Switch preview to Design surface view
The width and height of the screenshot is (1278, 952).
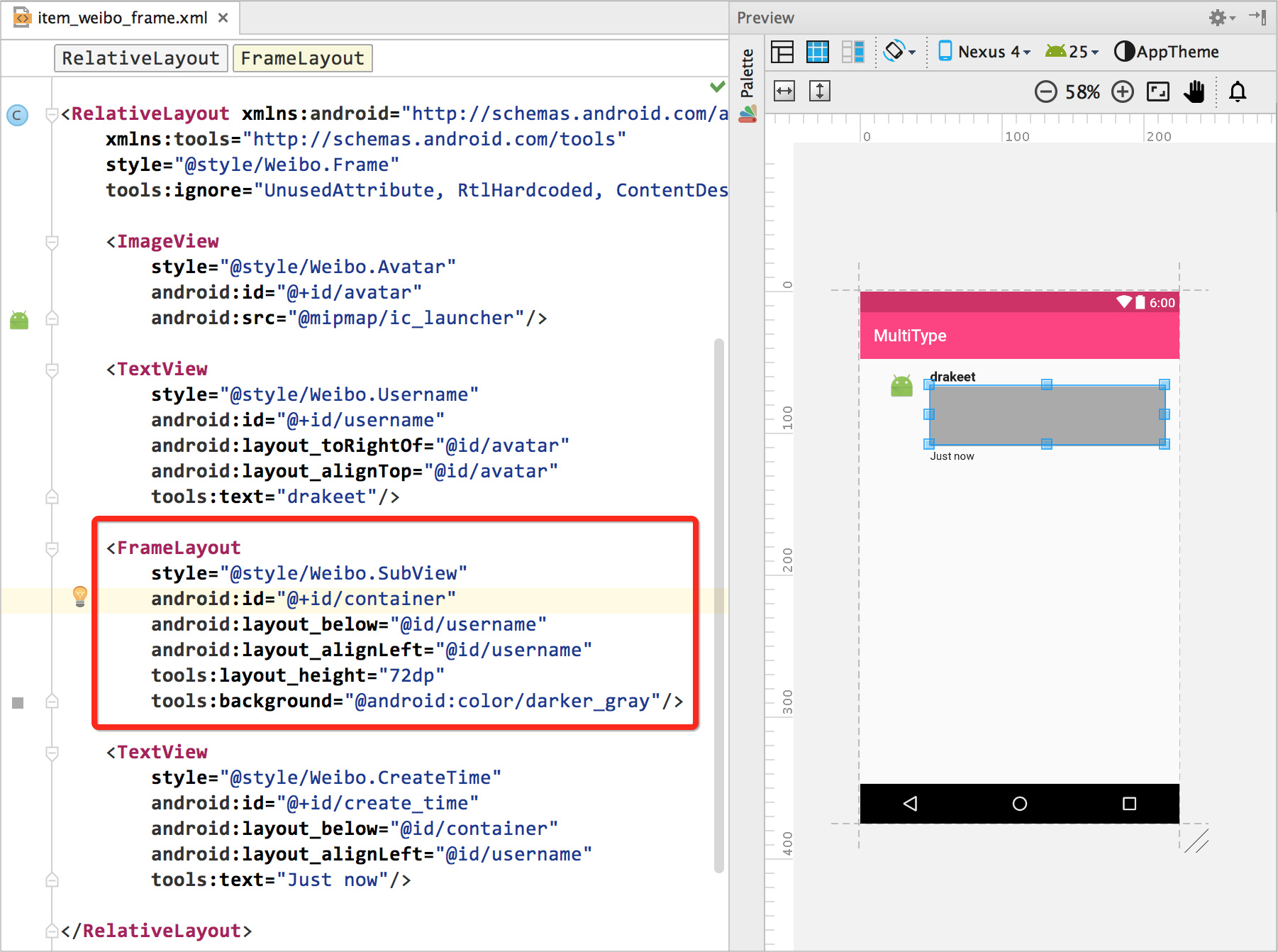click(x=783, y=52)
